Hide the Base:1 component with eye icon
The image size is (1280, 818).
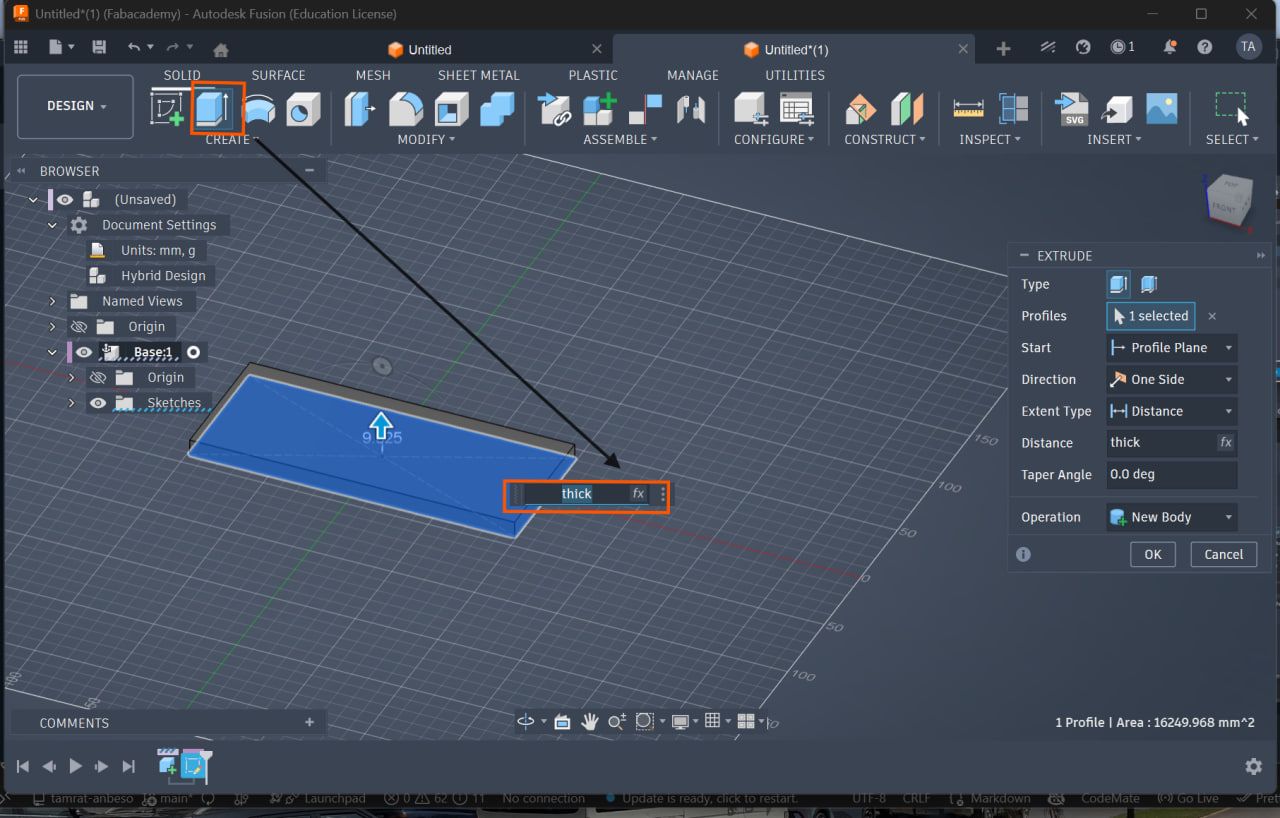point(84,352)
